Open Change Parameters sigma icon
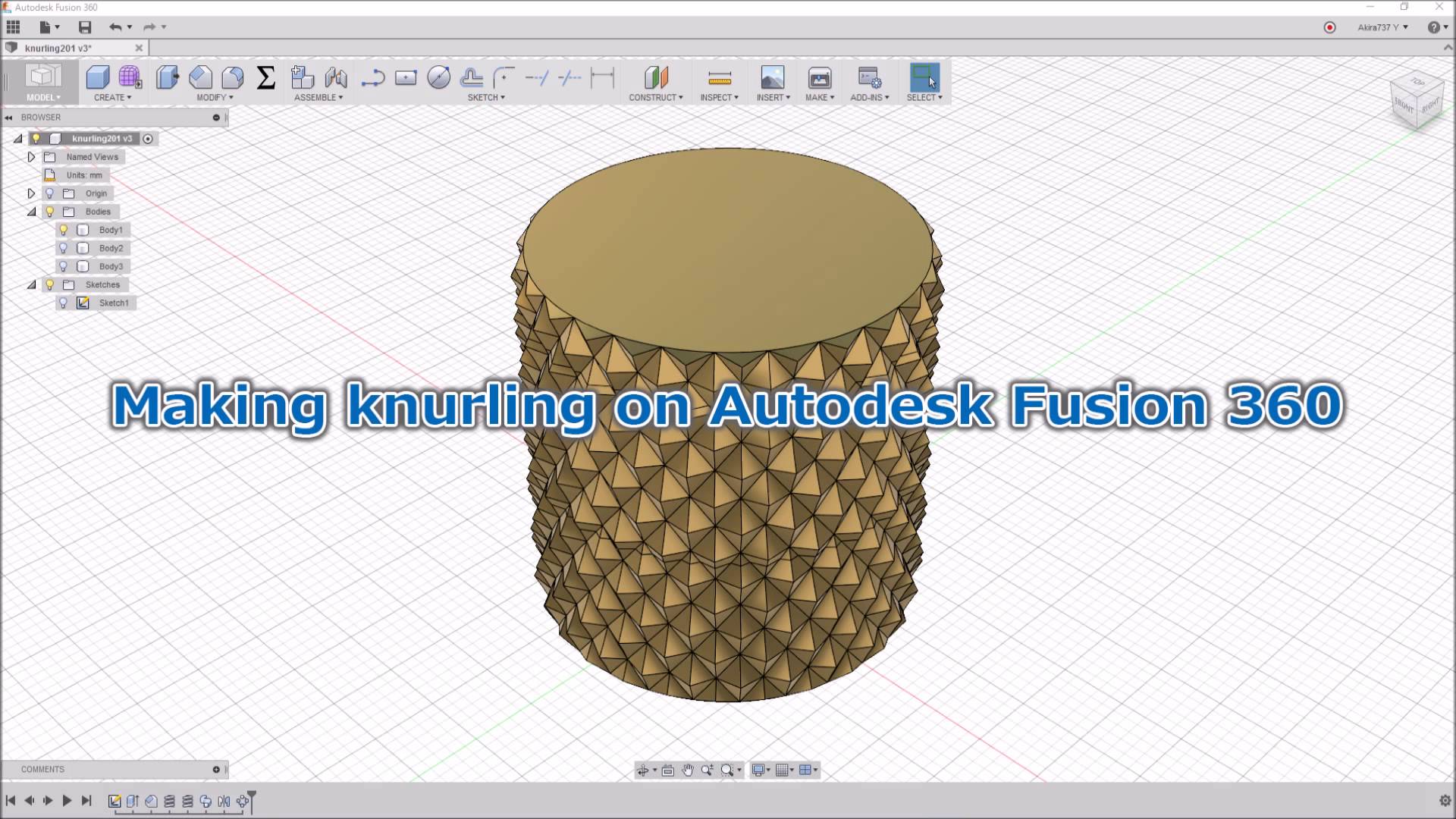Image resolution: width=1456 pixels, height=819 pixels. 265,77
